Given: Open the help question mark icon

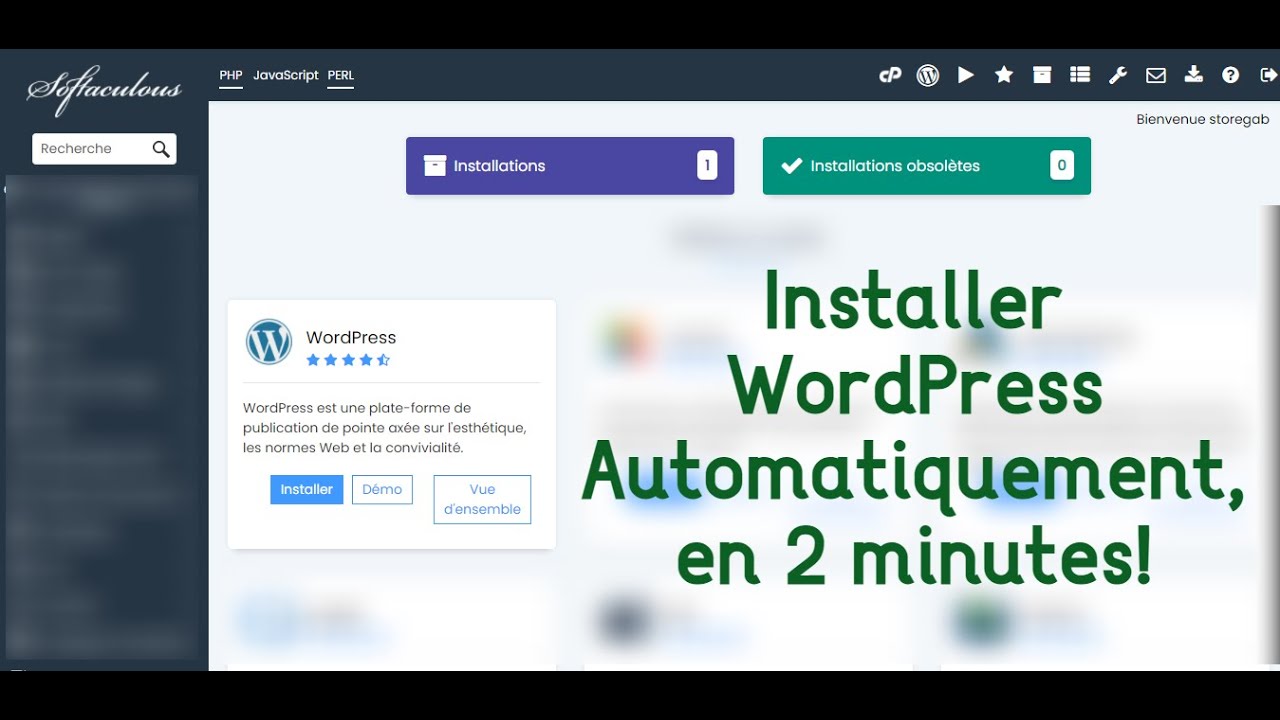Looking at the screenshot, I should (x=1231, y=75).
